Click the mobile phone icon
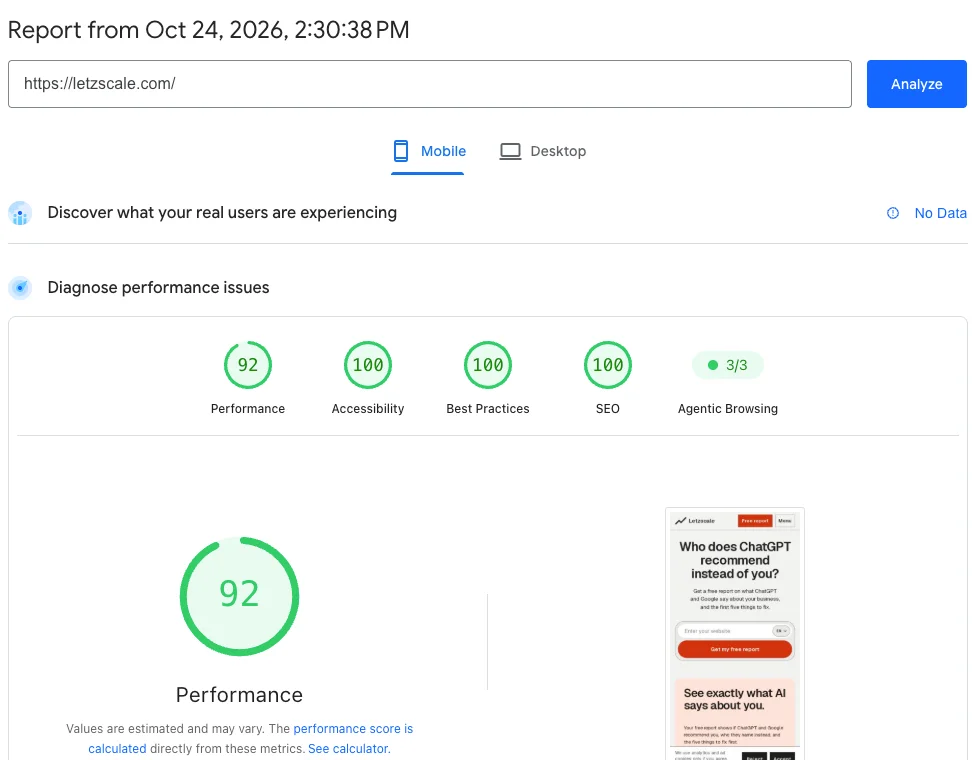 point(401,151)
